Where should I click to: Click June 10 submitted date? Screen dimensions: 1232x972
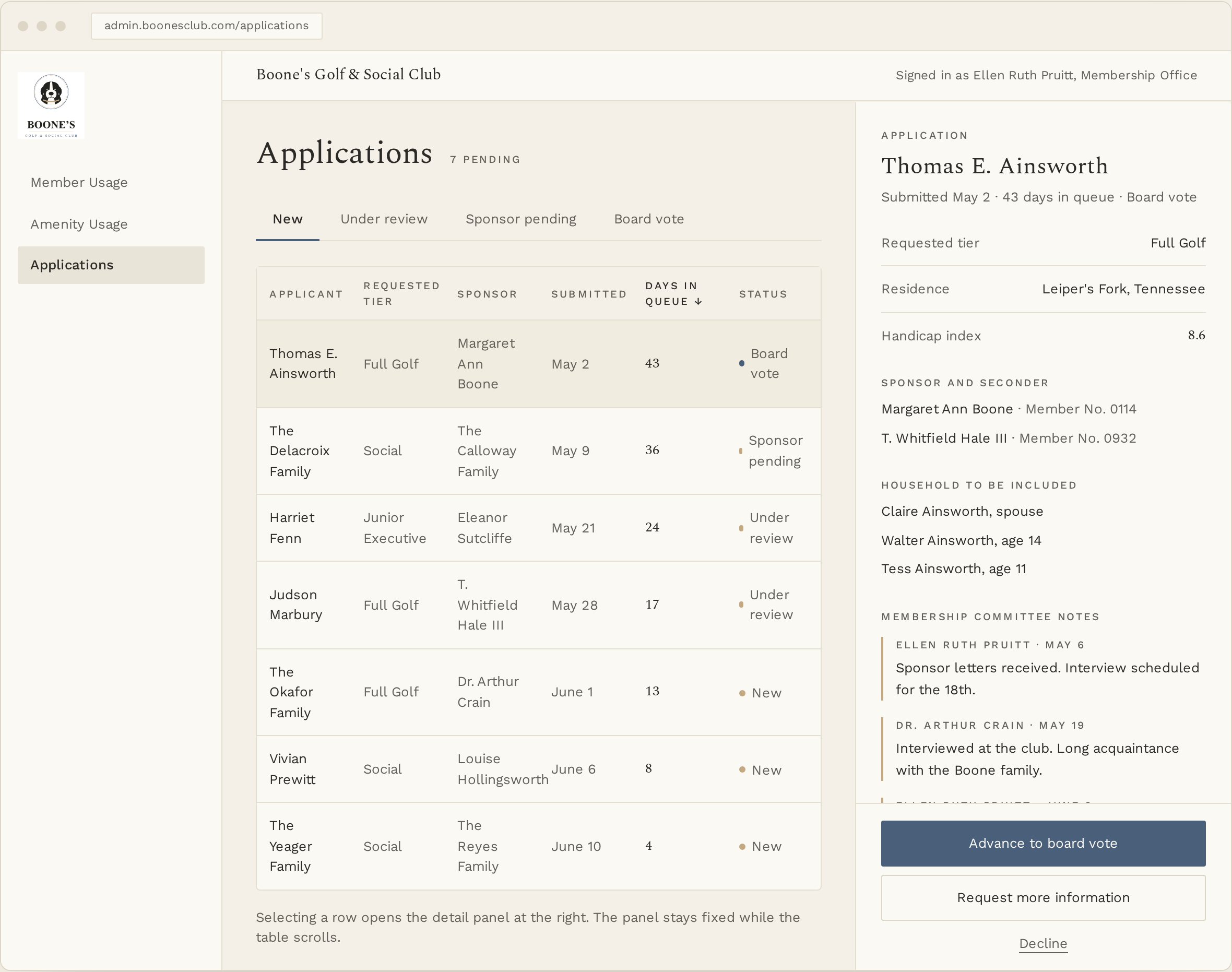tap(576, 846)
